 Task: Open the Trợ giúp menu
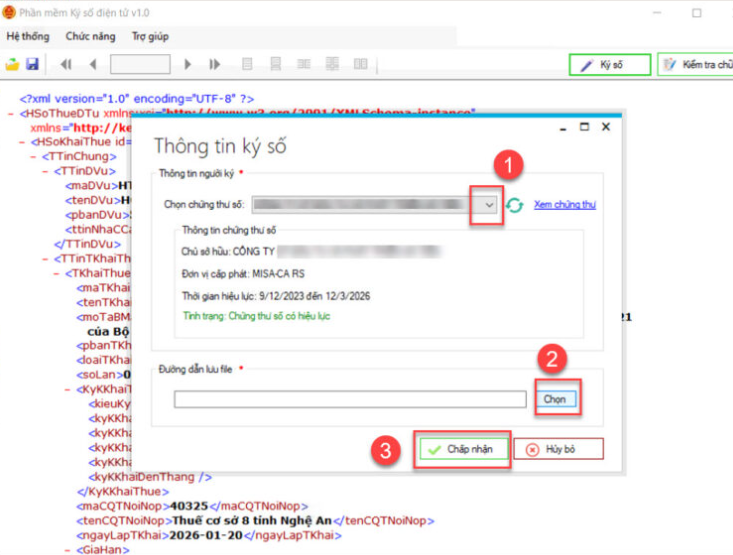click(x=150, y=36)
